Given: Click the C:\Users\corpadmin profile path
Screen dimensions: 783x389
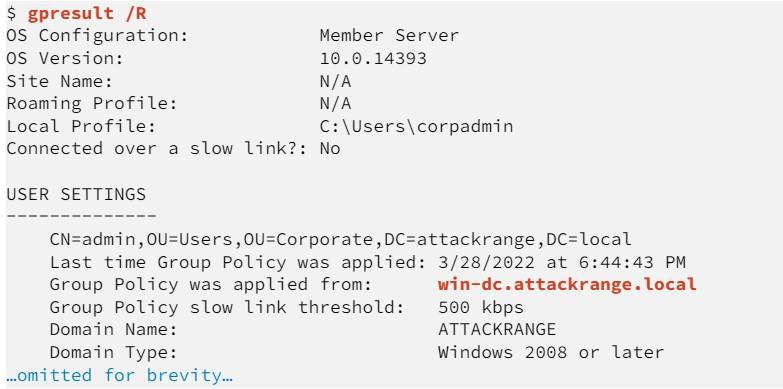Looking at the screenshot, I should pyautogui.click(x=416, y=126).
